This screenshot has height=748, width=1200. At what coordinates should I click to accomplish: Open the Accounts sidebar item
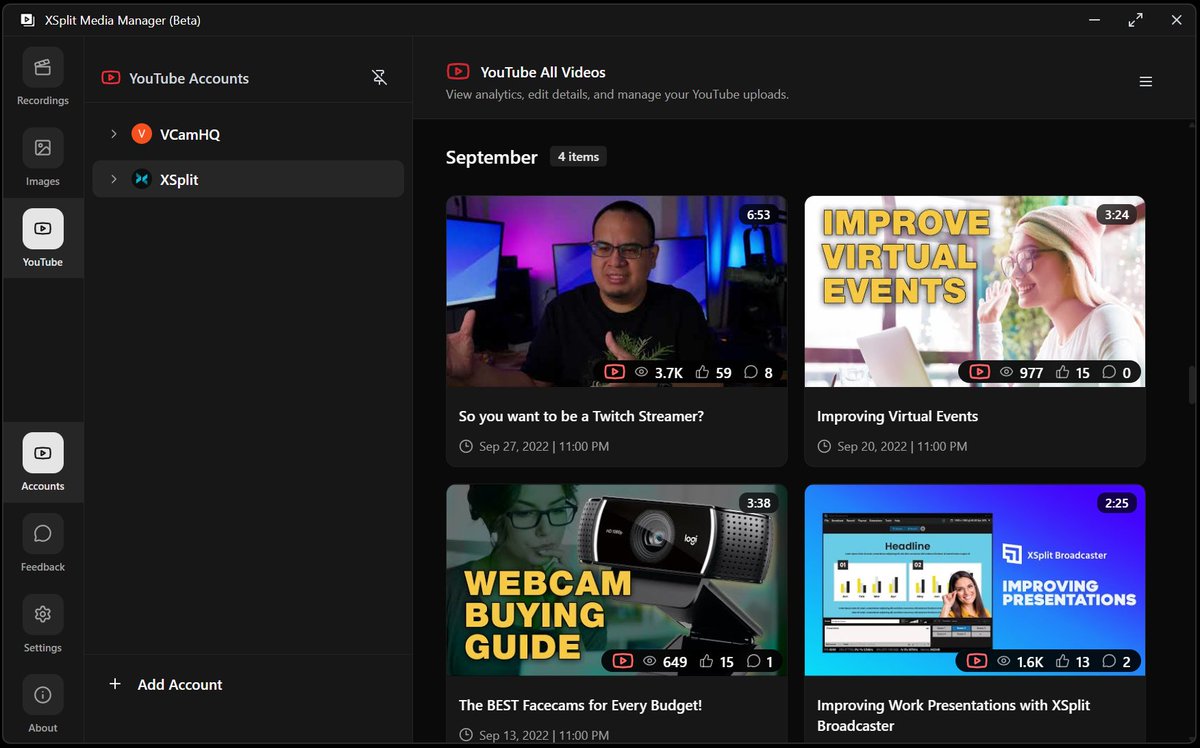tap(43, 462)
